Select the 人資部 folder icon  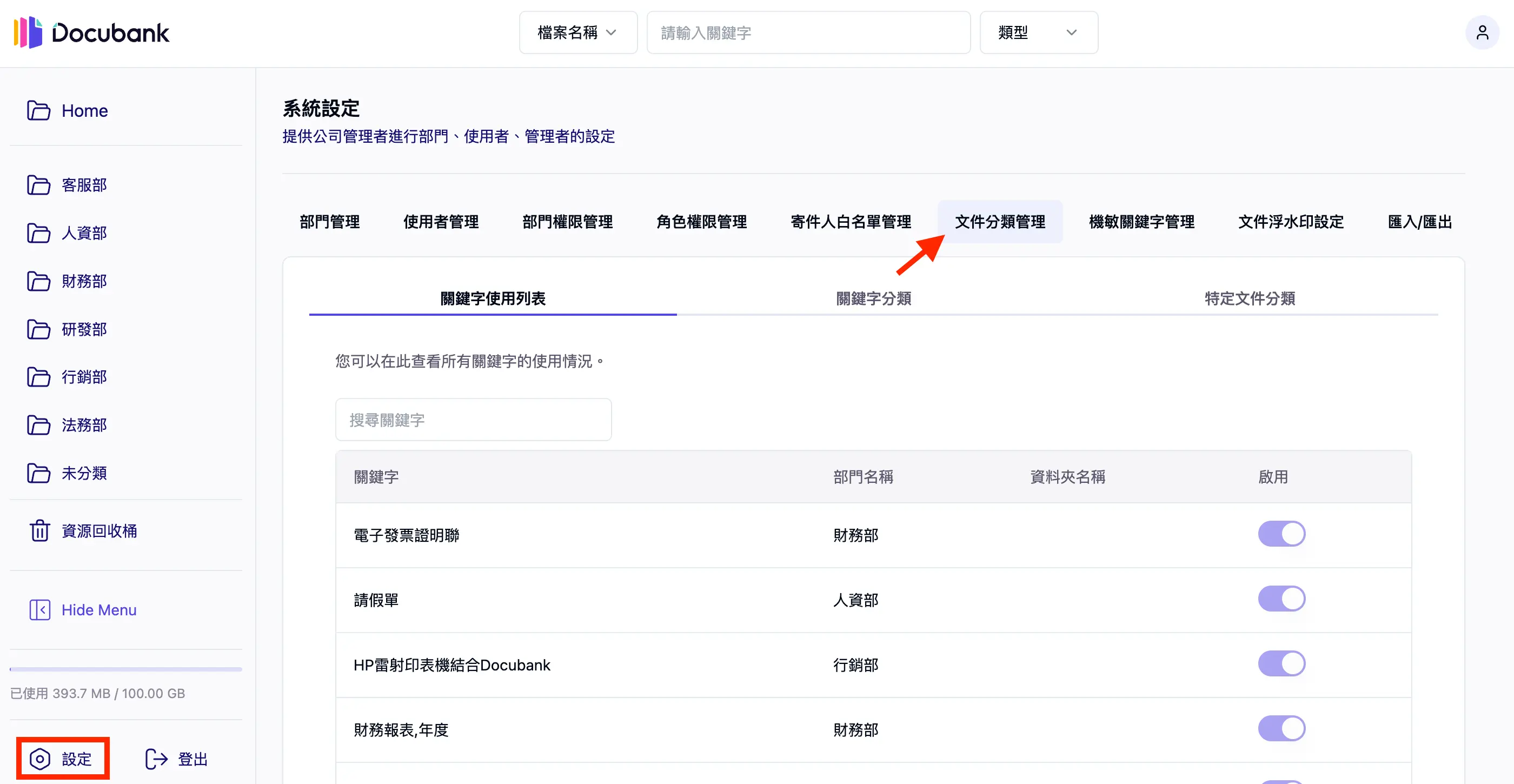(38, 234)
